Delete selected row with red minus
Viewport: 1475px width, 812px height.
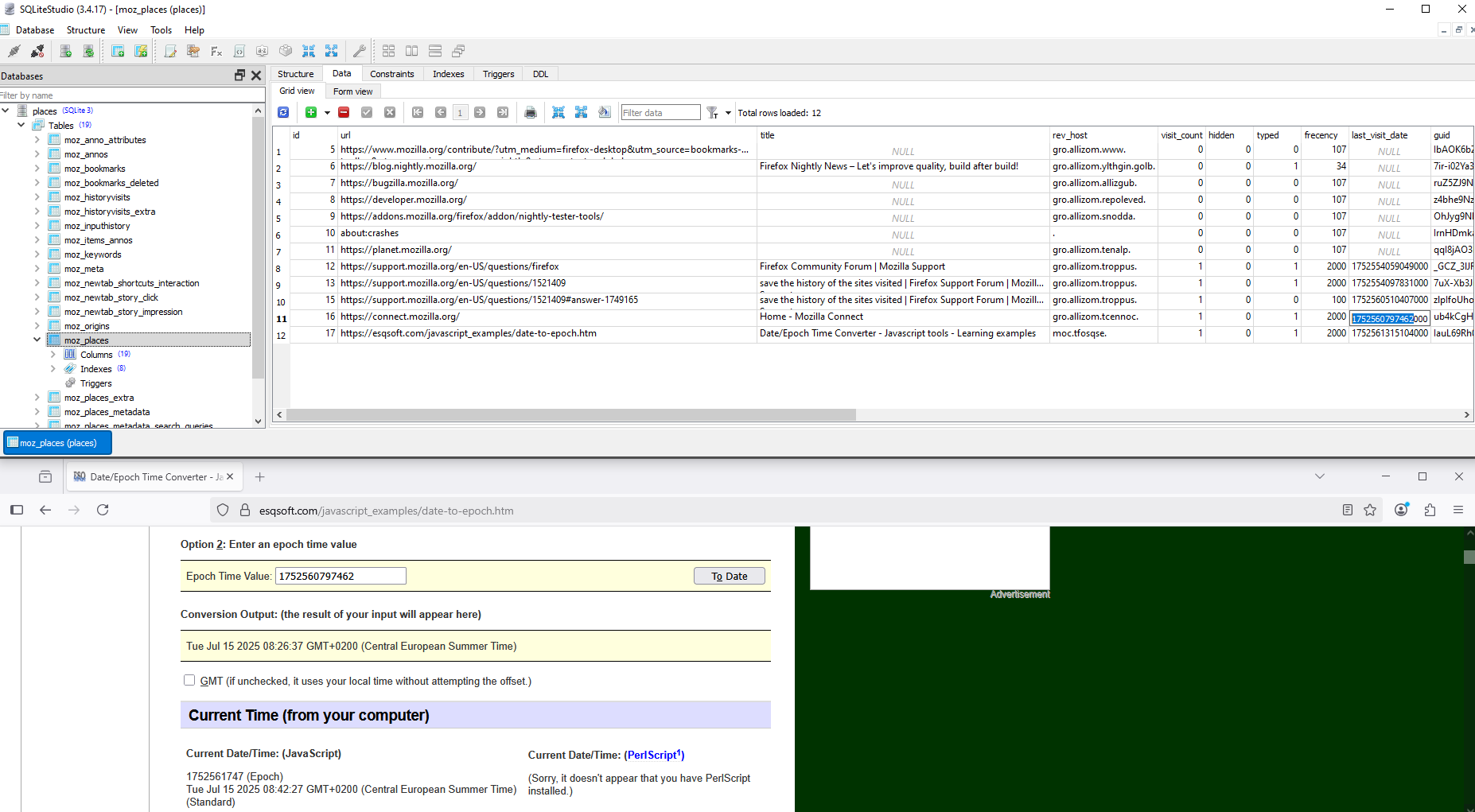344,113
